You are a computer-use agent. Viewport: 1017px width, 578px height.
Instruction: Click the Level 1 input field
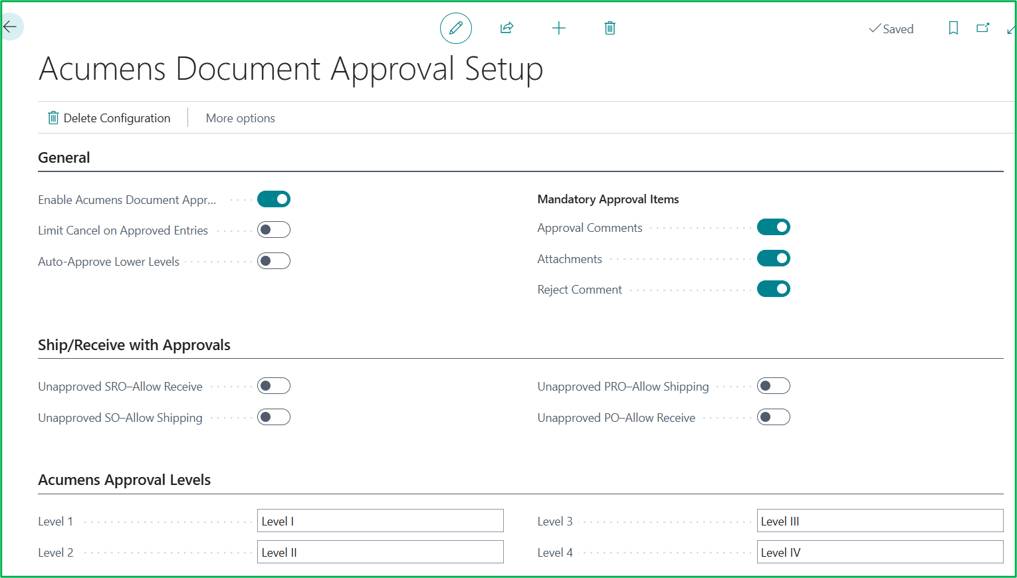[380, 521]
